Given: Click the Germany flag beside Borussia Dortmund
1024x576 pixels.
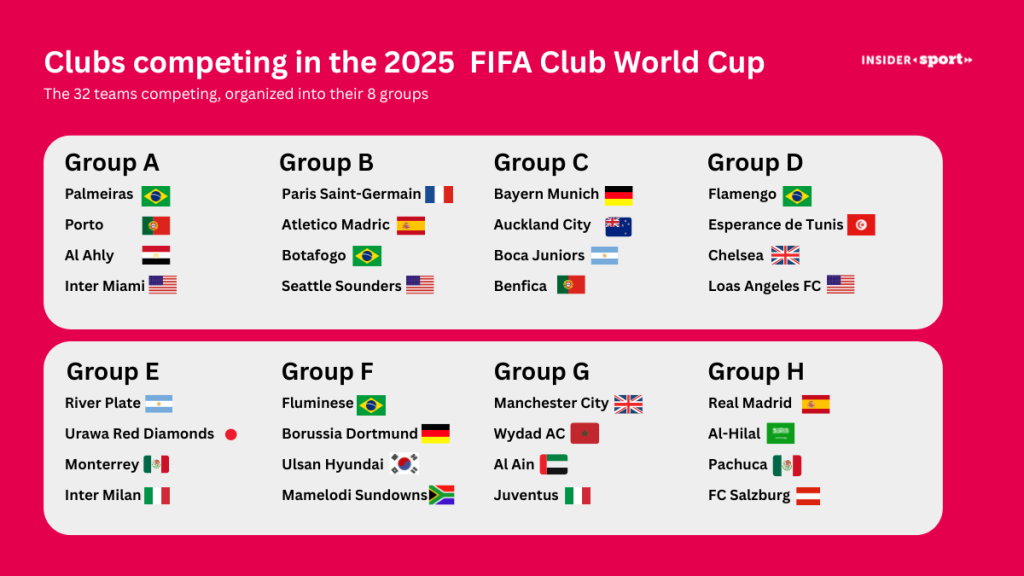Looking at the screenshot, I should (436, 433).
